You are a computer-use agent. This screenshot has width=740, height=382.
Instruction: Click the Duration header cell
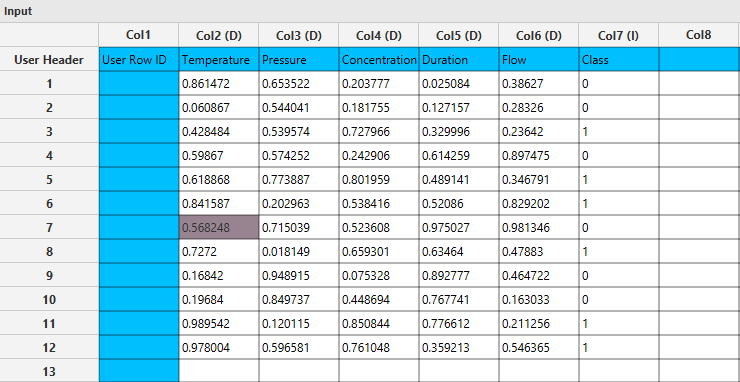click(x=459, y=59)
